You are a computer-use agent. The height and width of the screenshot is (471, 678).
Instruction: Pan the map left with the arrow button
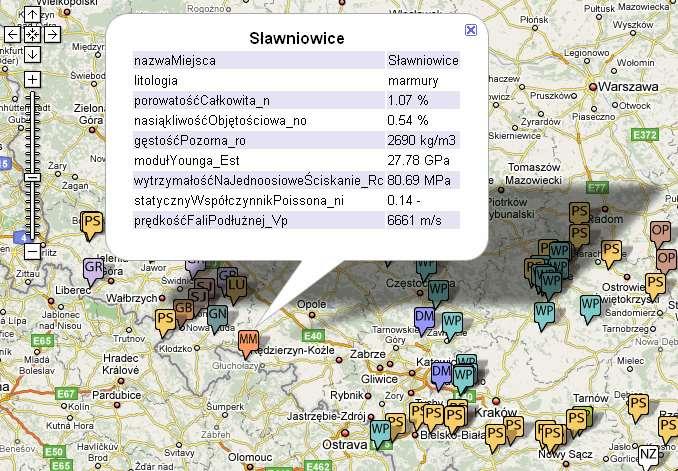click(x=13, y=35)
